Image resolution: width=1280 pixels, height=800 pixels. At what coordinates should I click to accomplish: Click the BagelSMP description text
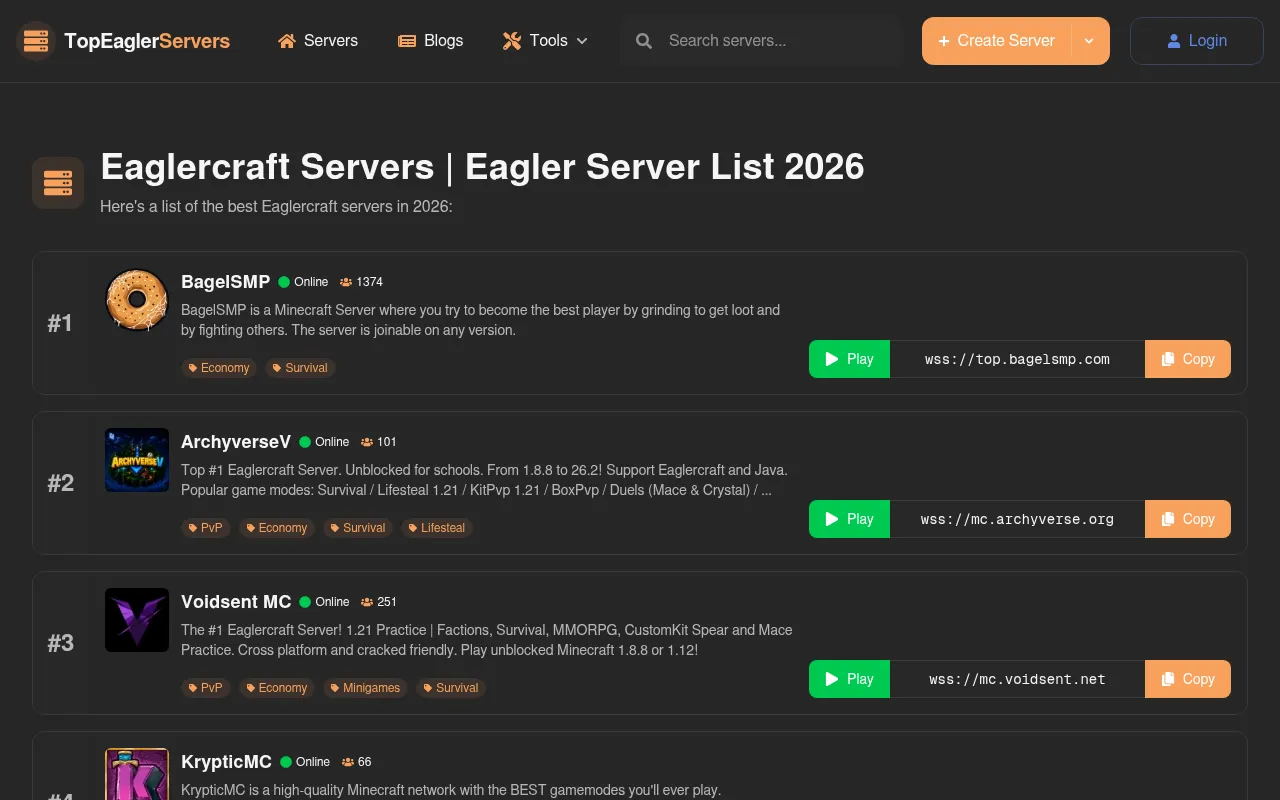[x=480, y=320]
